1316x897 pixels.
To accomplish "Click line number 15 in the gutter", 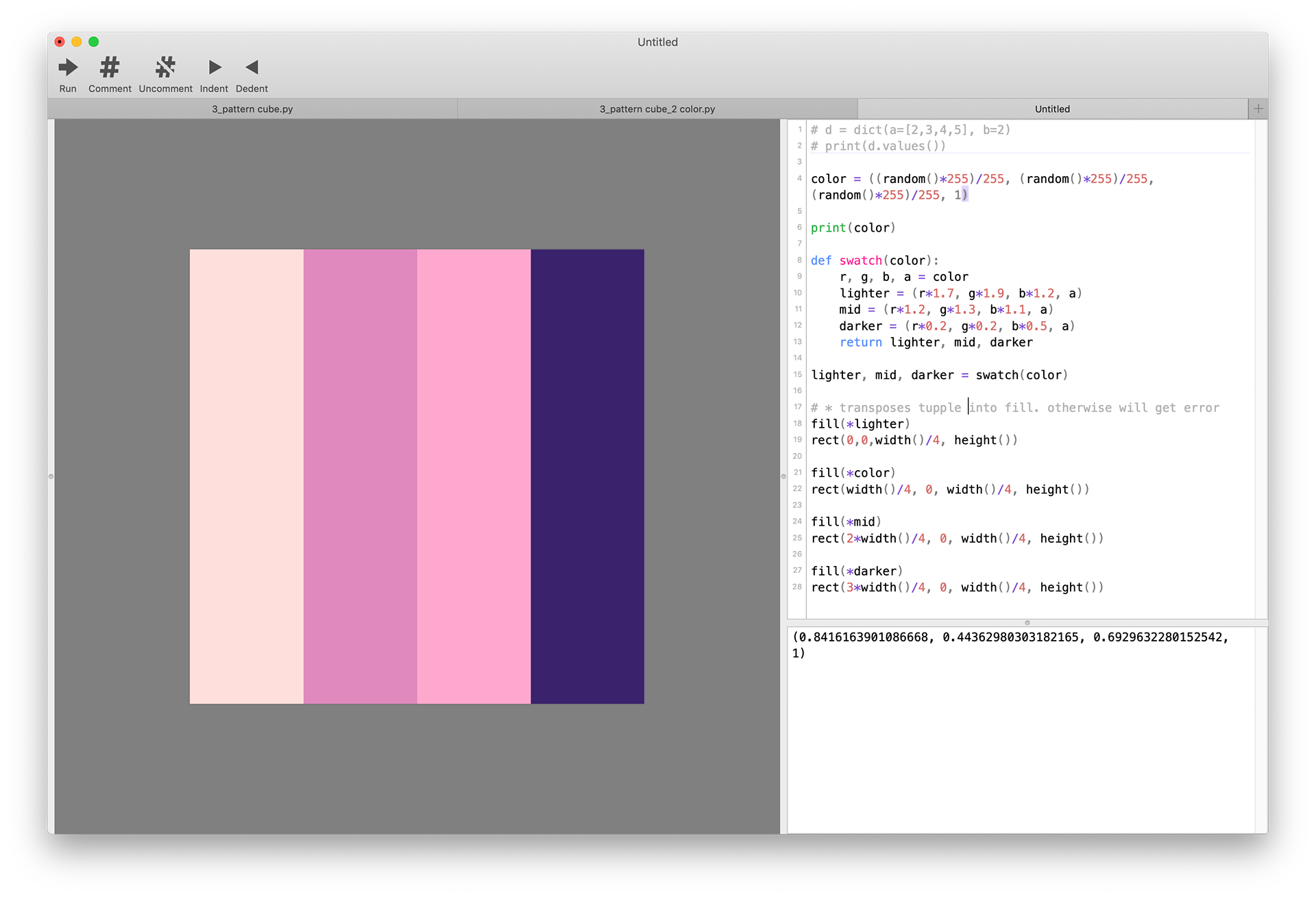I will click(797, 375).
